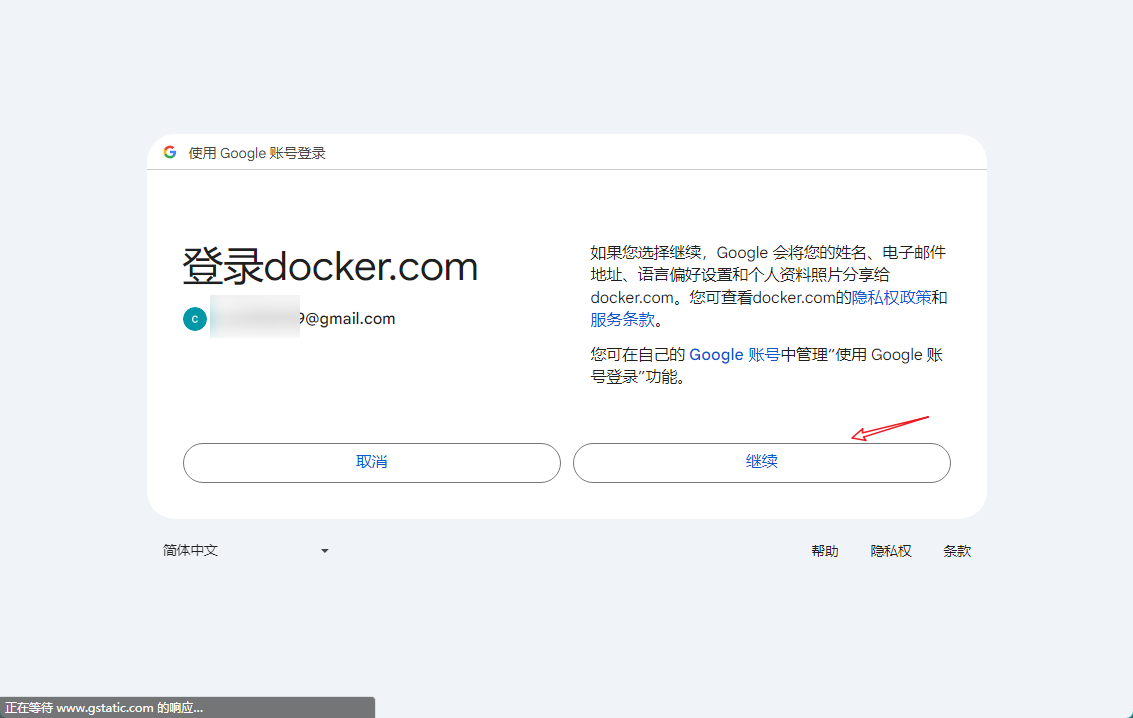Viewport: 1133px width, 718px height.
Task: Open the 帮助 help link
Action: coord(824,551)
